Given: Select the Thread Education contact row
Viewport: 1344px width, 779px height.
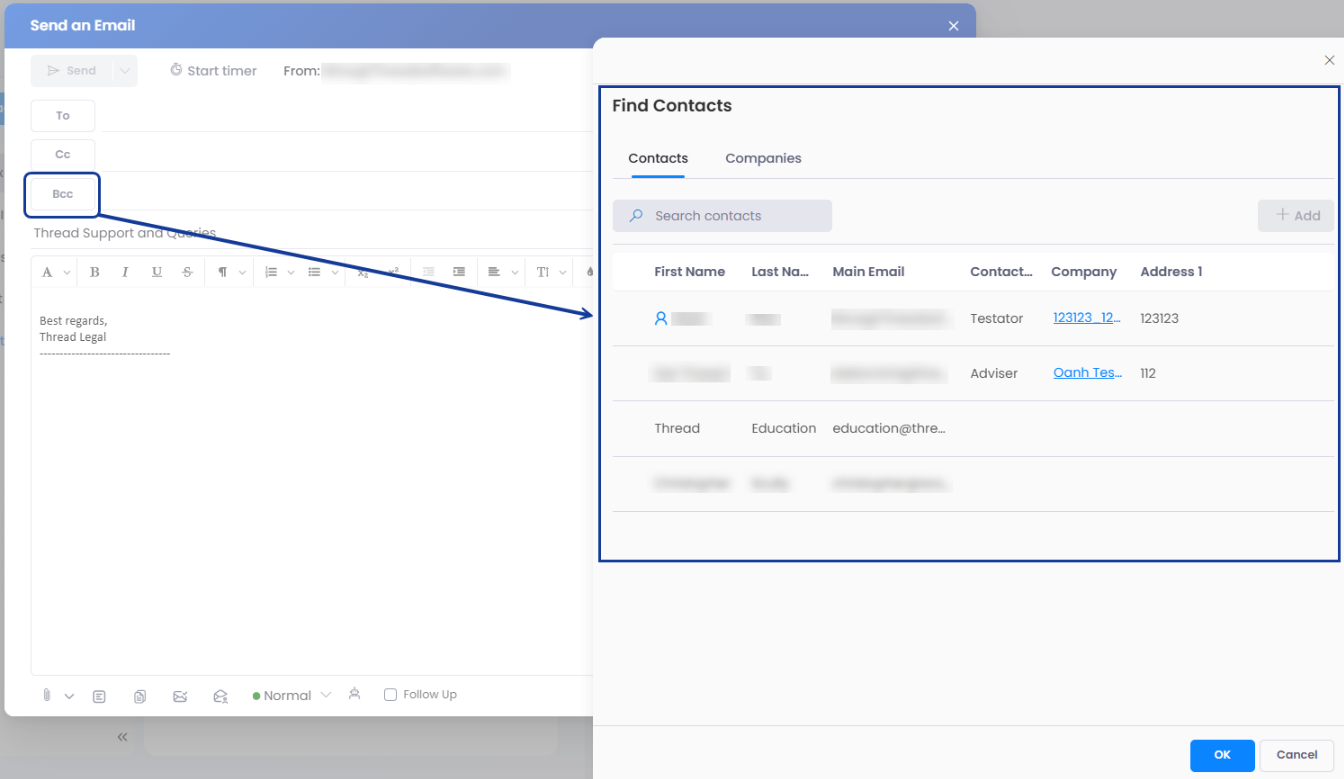Looking at the screenshot, I should coord(800,429).
